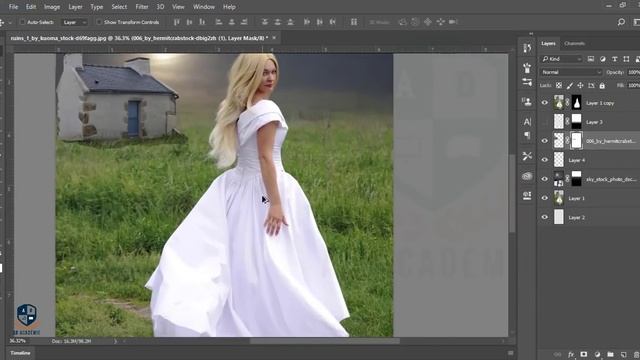Toggle visibility of Layer 2

click(x=544, y=217)
